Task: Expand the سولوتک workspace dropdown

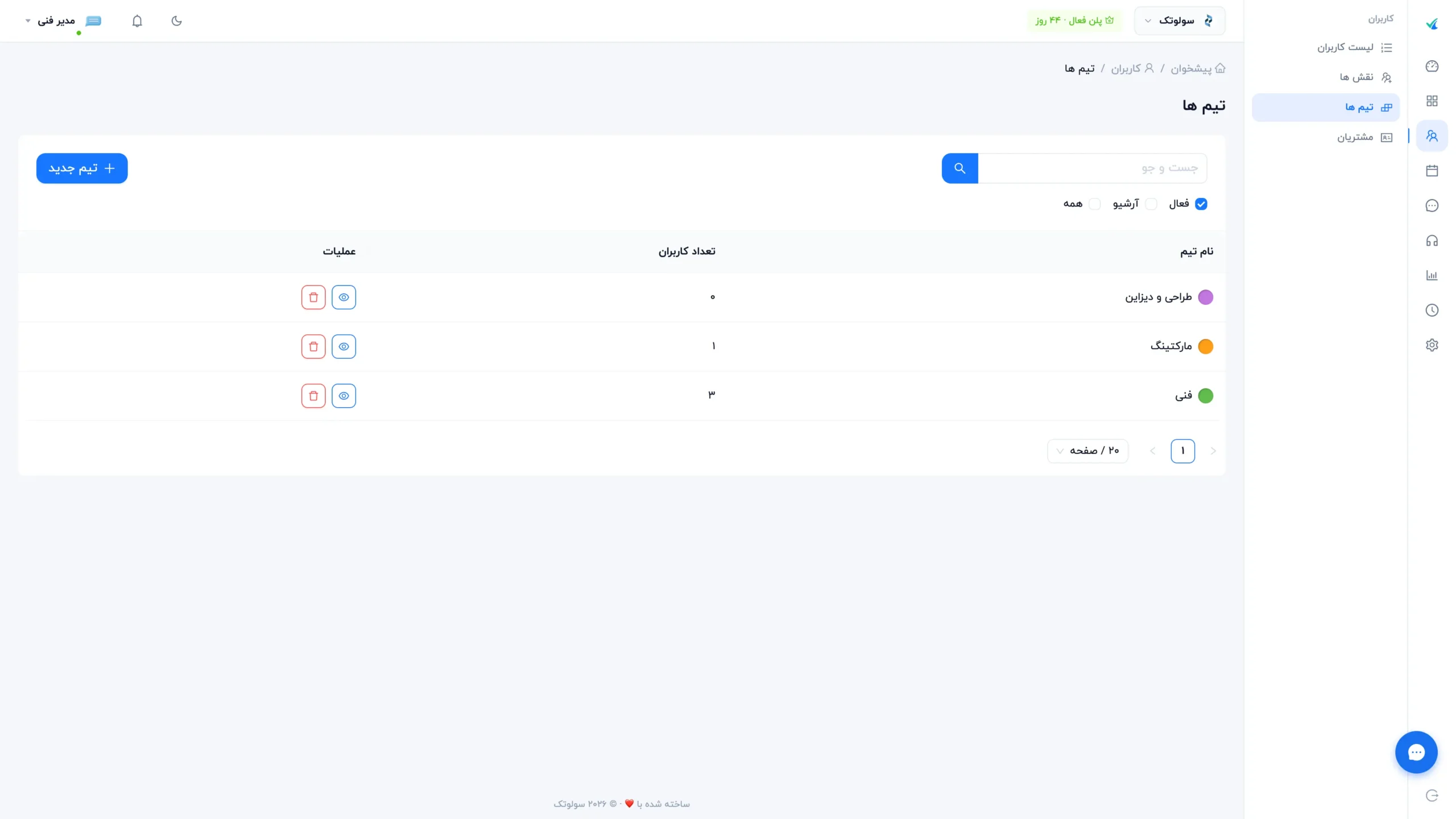Action: coord(1180,21)
